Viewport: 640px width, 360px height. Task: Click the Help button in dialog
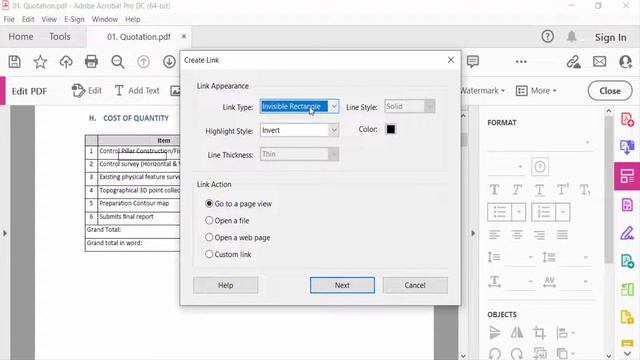pyautogui.click(x=225, y=285)
